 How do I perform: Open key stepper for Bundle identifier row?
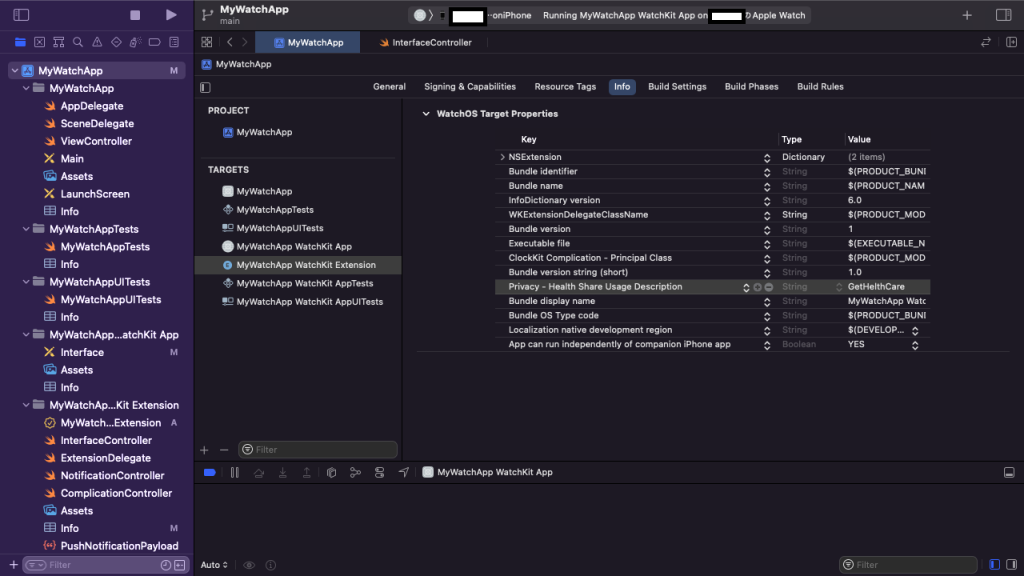coord(767,172)
